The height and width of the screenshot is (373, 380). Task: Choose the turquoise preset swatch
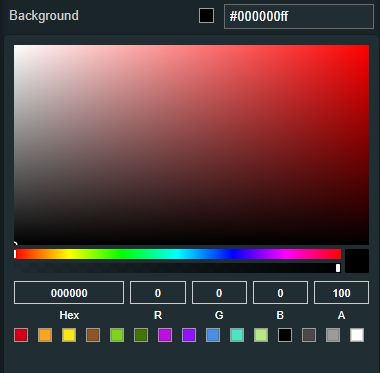coord(237,335)
